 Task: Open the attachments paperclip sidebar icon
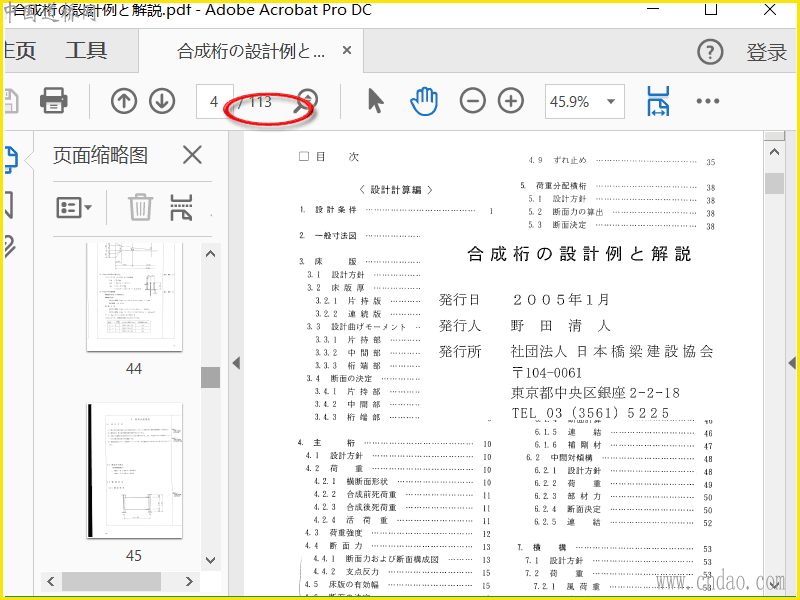coord(10,246)
